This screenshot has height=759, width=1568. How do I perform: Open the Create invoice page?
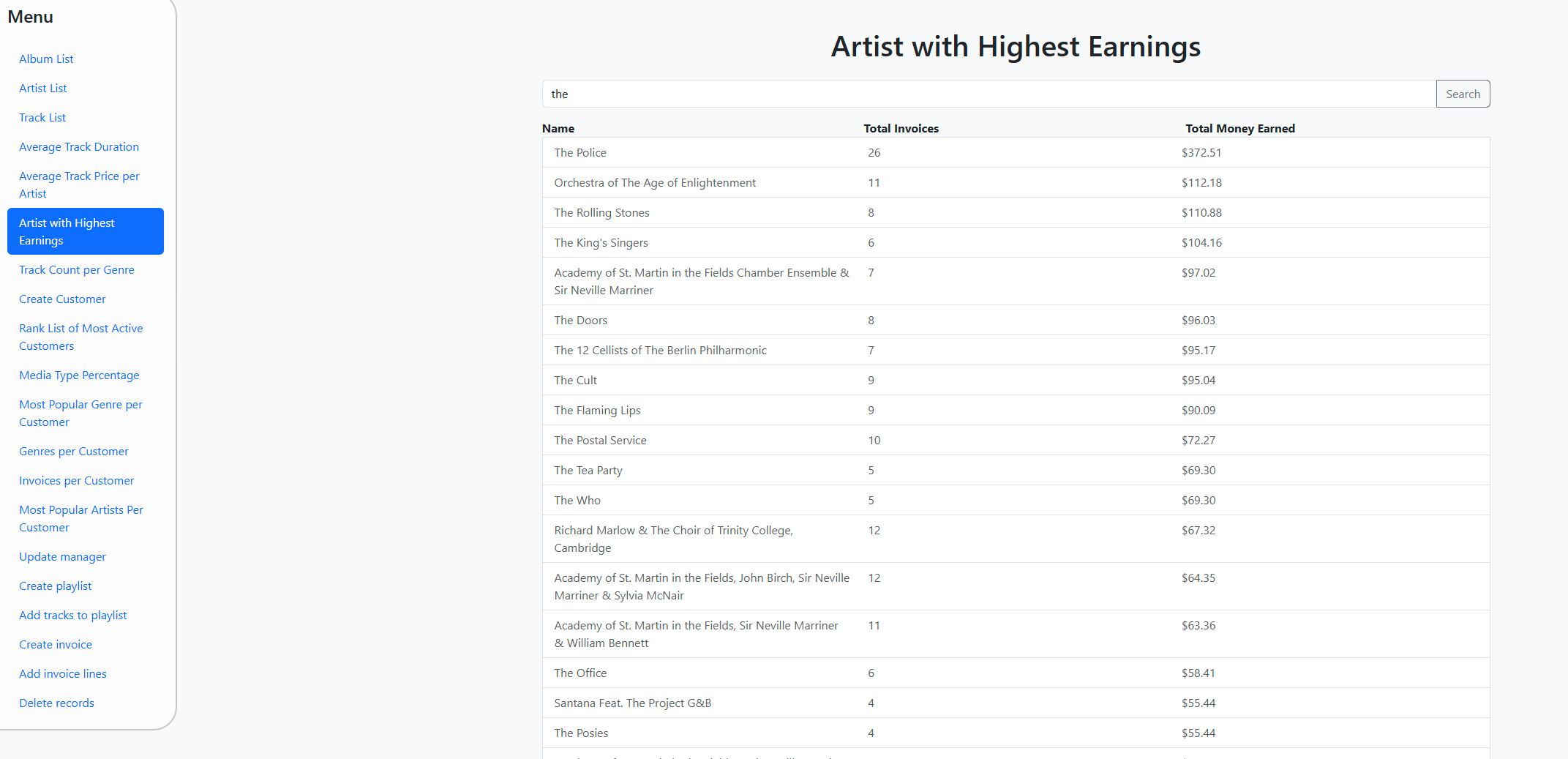point(56,644)
